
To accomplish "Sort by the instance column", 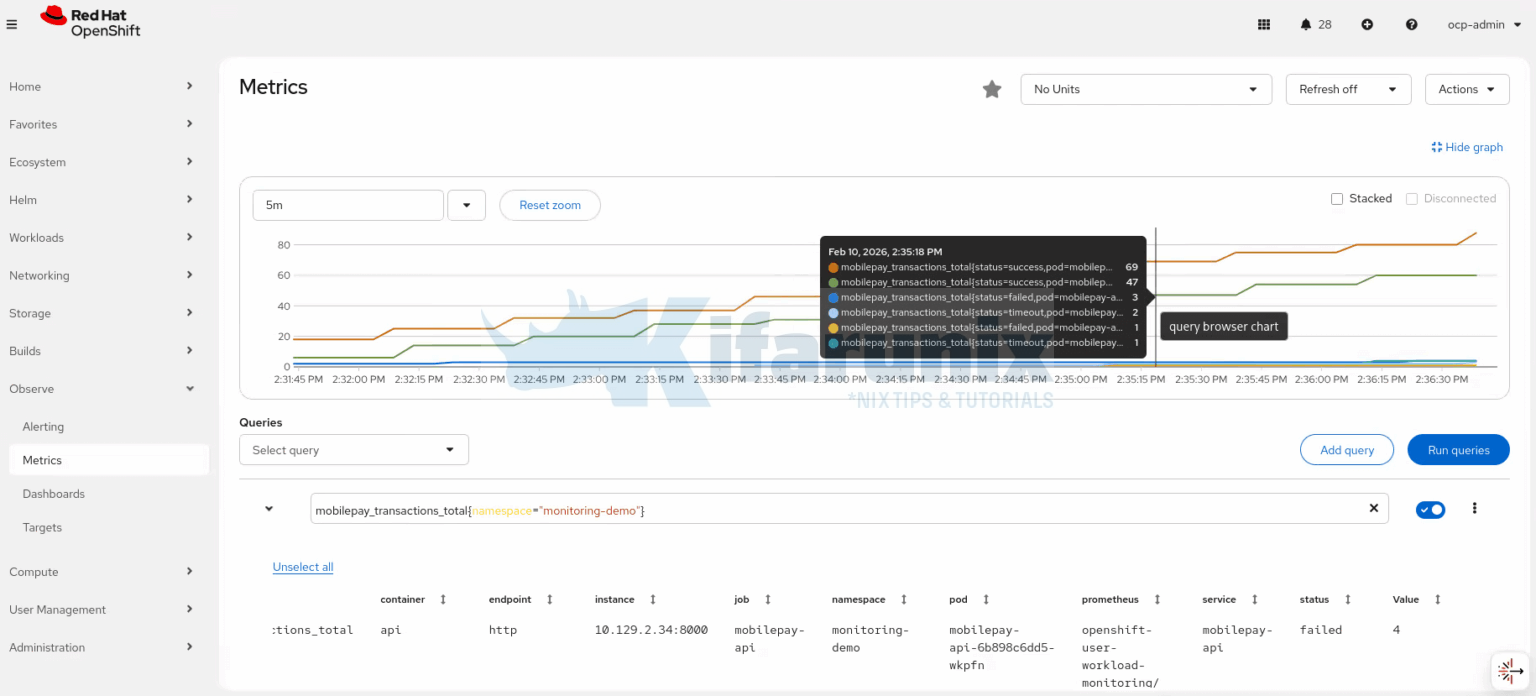I will point(653,599).
